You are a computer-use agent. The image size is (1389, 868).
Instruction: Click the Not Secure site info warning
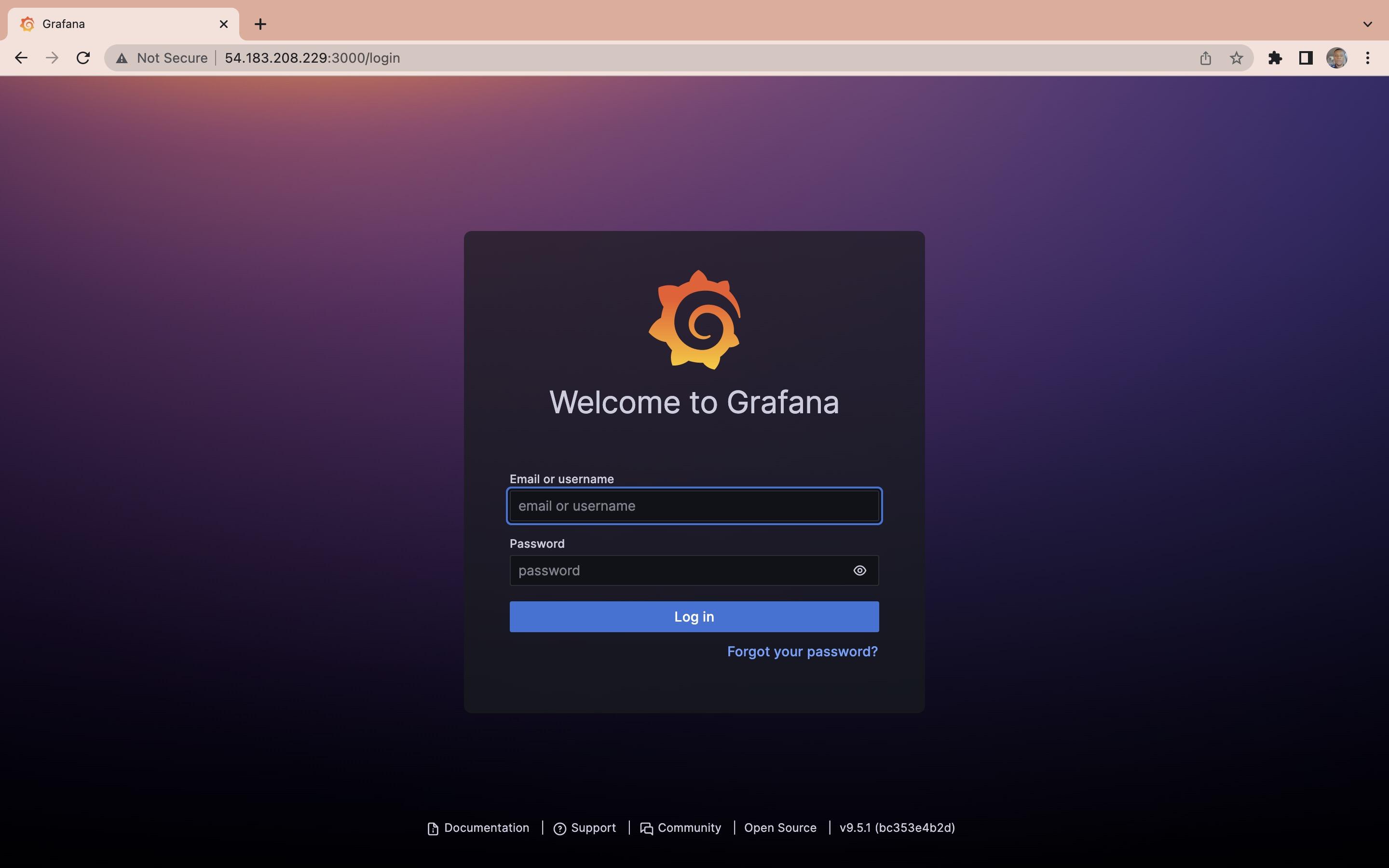(x=162, y=58)
